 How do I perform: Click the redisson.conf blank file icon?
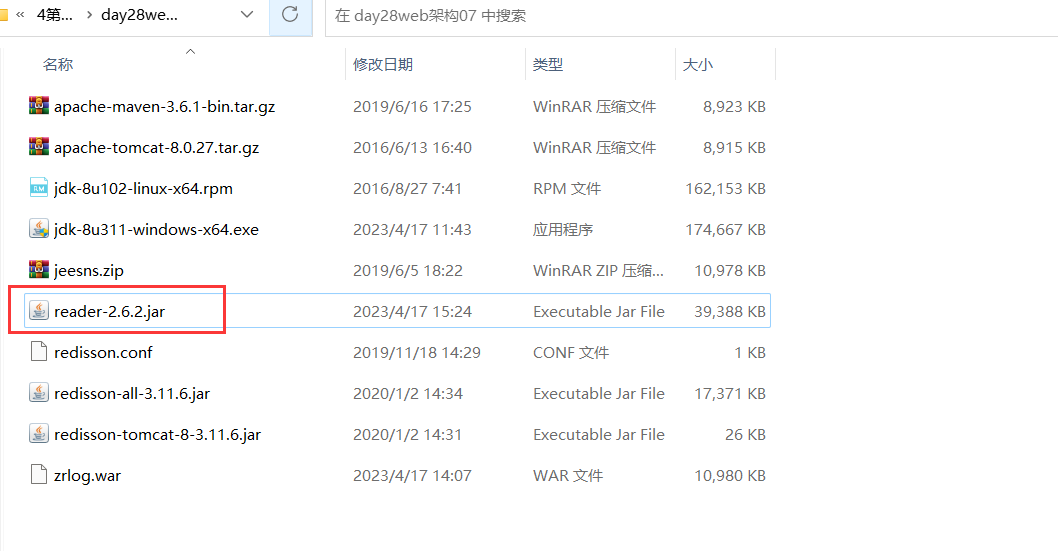39,352
